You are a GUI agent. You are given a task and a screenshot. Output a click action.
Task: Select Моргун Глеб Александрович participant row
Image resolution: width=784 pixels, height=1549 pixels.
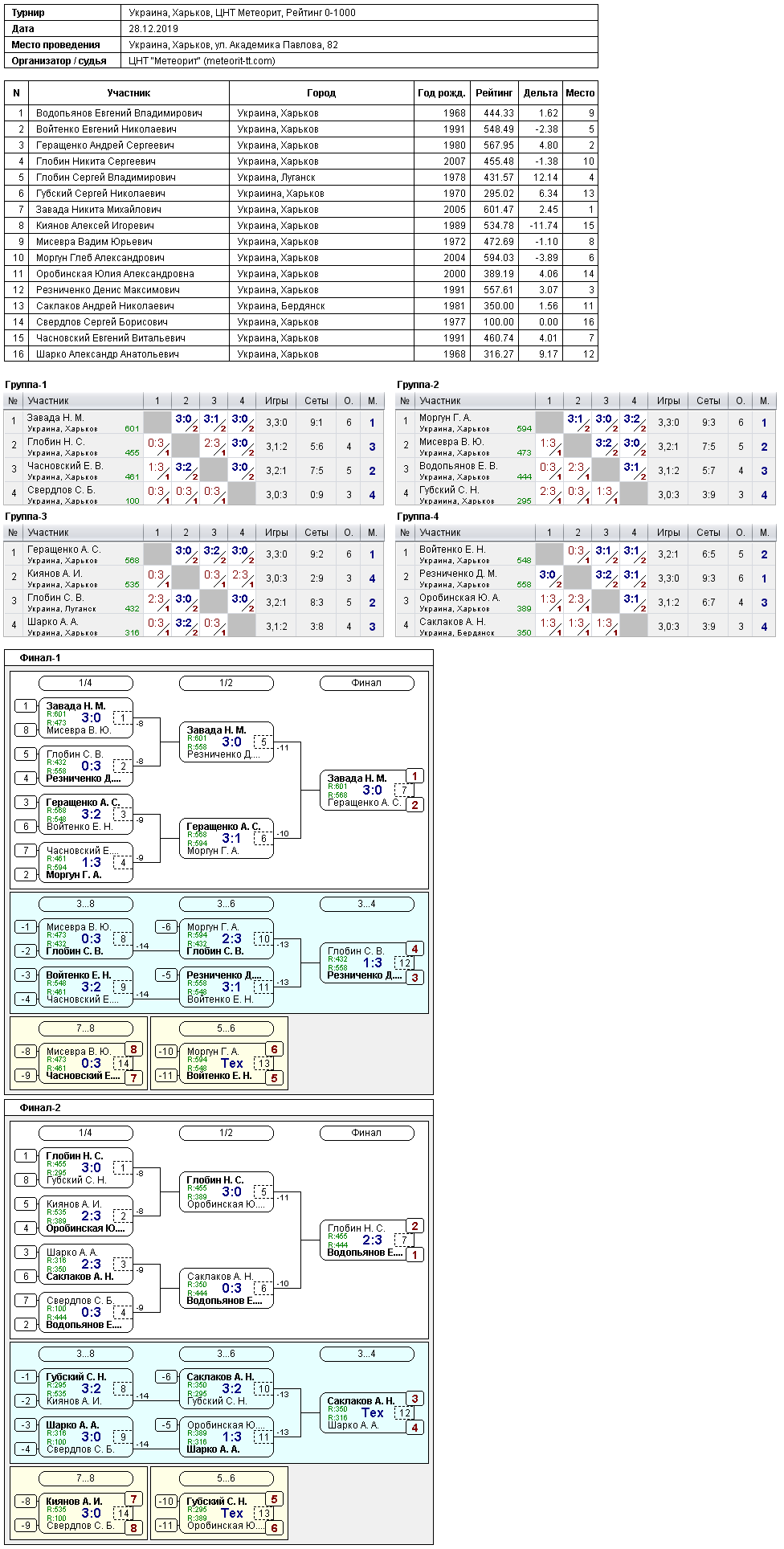300,257
